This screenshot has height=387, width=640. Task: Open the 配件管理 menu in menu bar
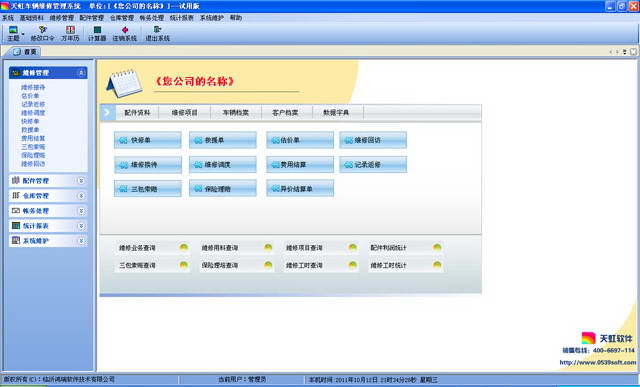(91, 18)
